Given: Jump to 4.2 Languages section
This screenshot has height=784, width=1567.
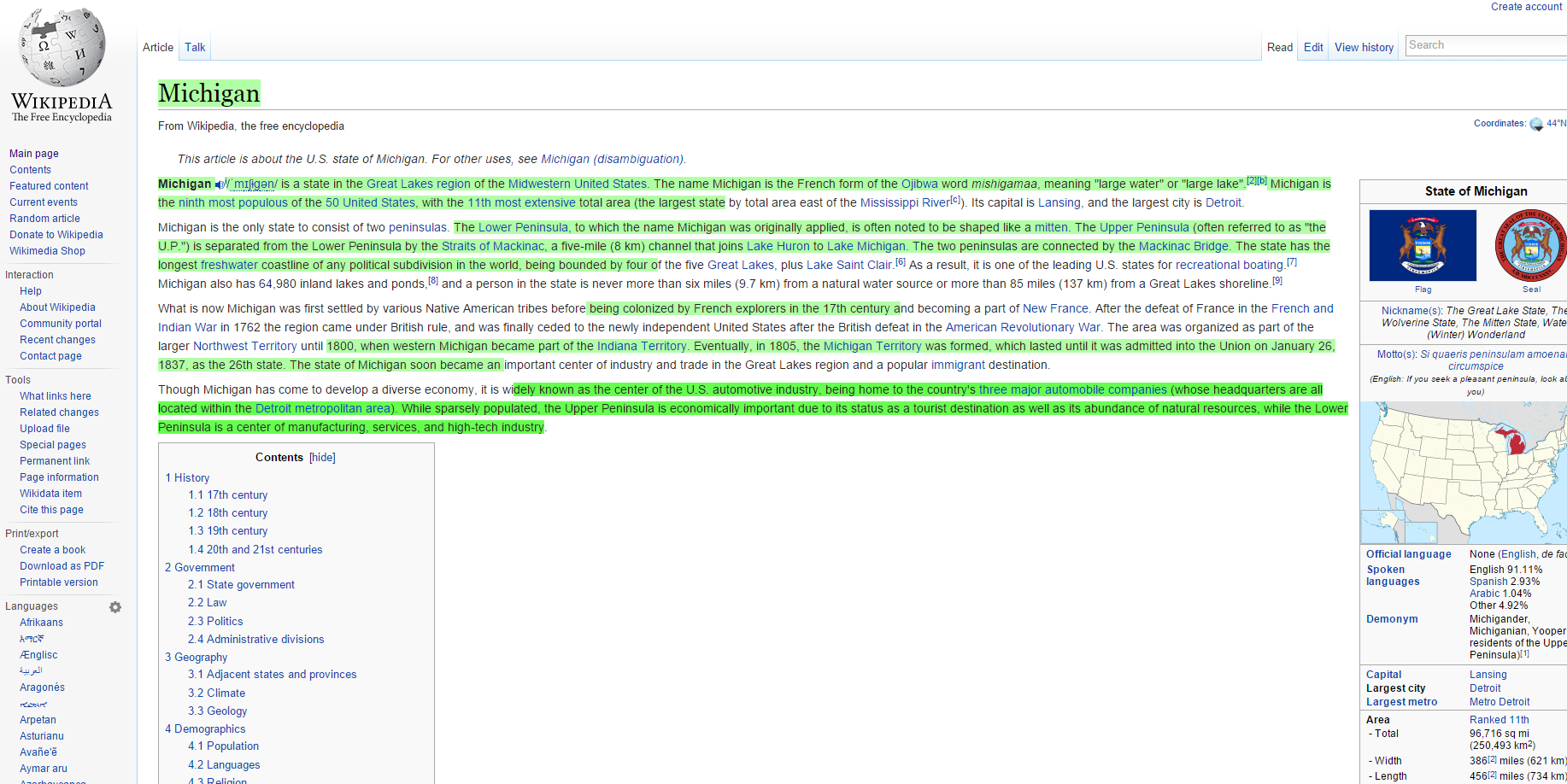Looking at the screenshot, I should coord(224,765).
